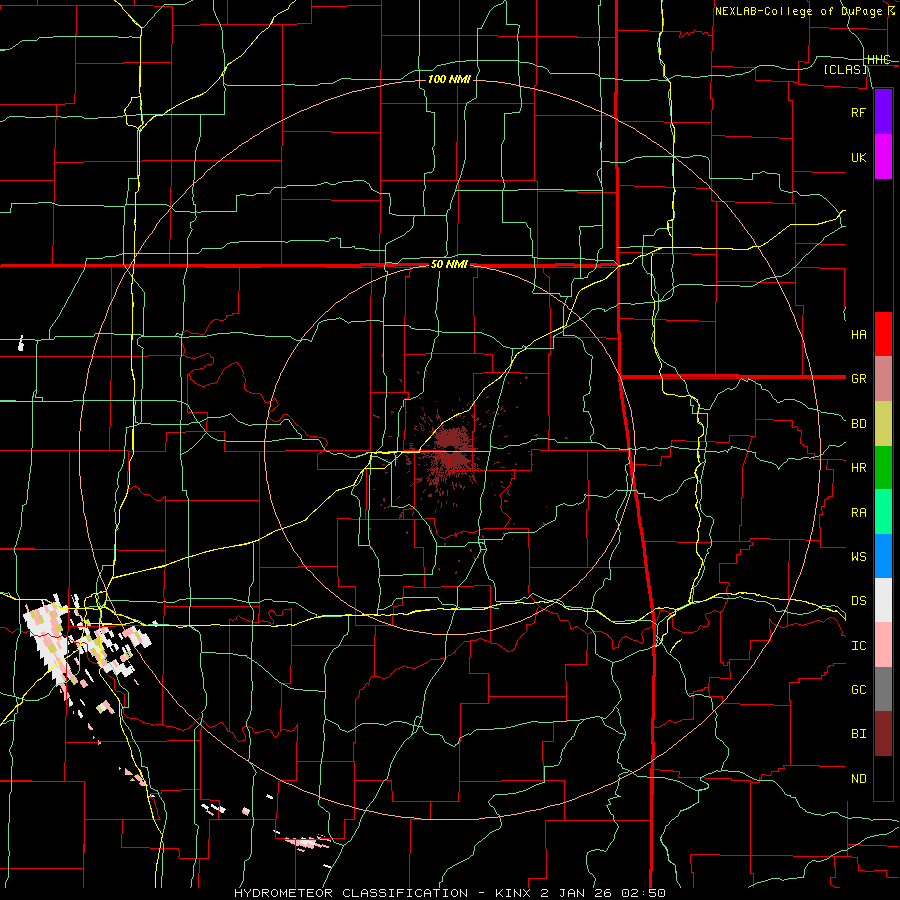
Task: Click the 50 NMI range ring label
Action: [449, 265]
